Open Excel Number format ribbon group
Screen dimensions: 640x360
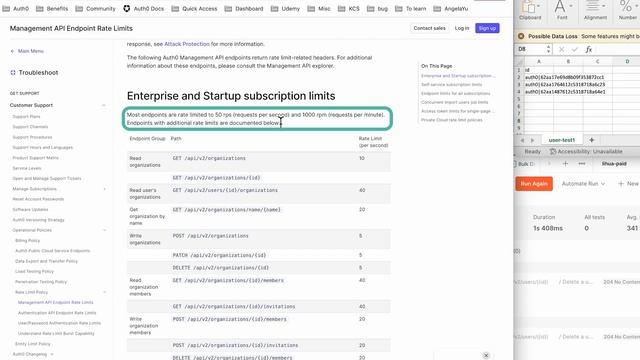[627, 11]
